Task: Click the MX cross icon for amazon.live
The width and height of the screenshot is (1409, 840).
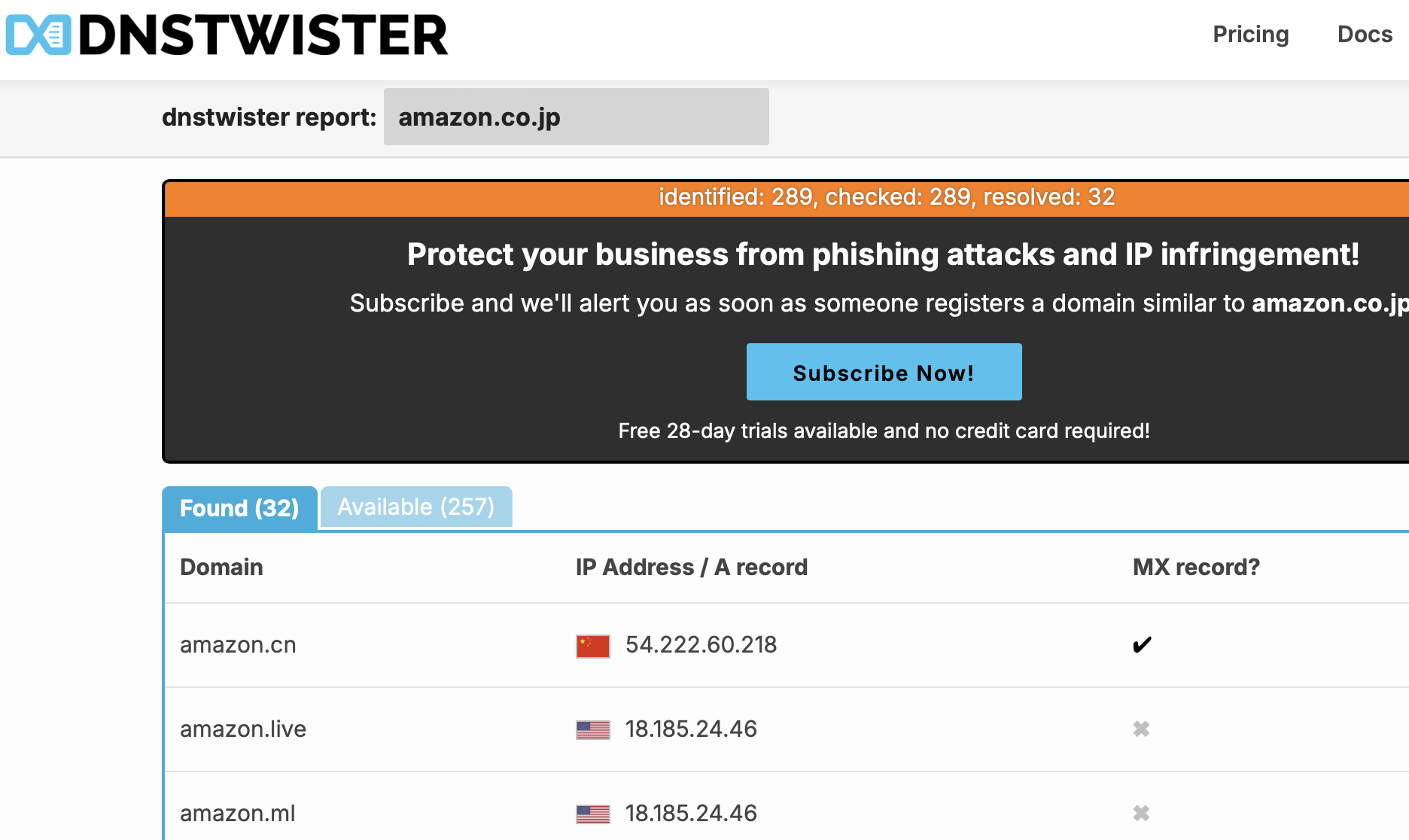Action: (x=1141, y=729)
